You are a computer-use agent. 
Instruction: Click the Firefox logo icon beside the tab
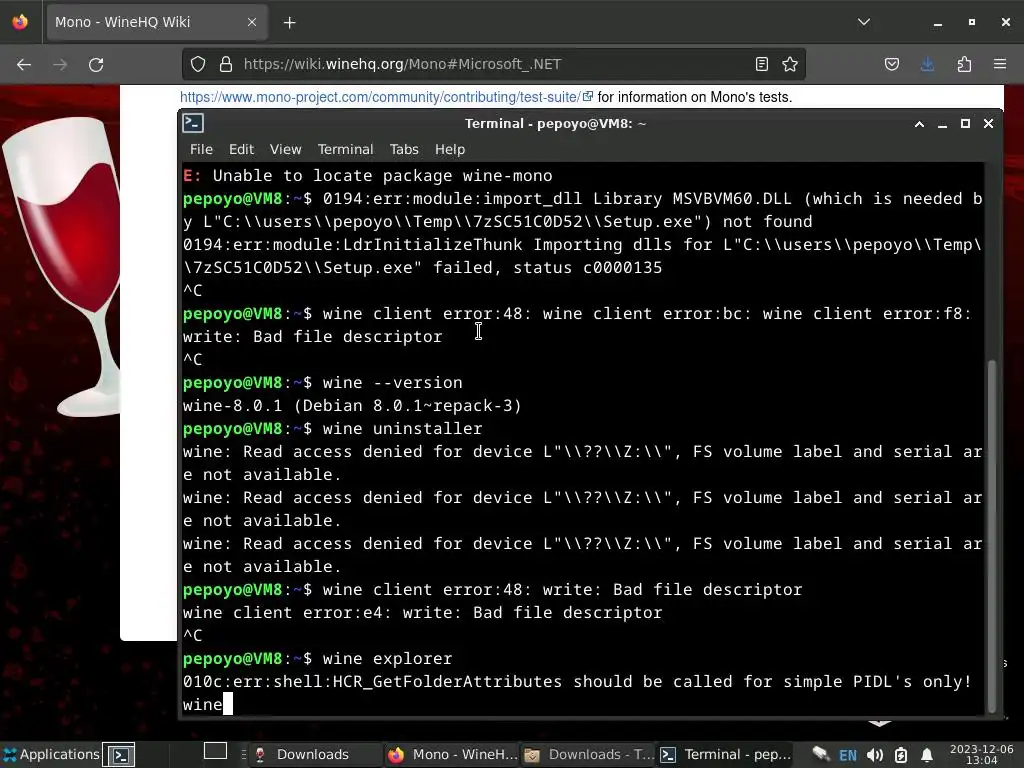point(20,22)
